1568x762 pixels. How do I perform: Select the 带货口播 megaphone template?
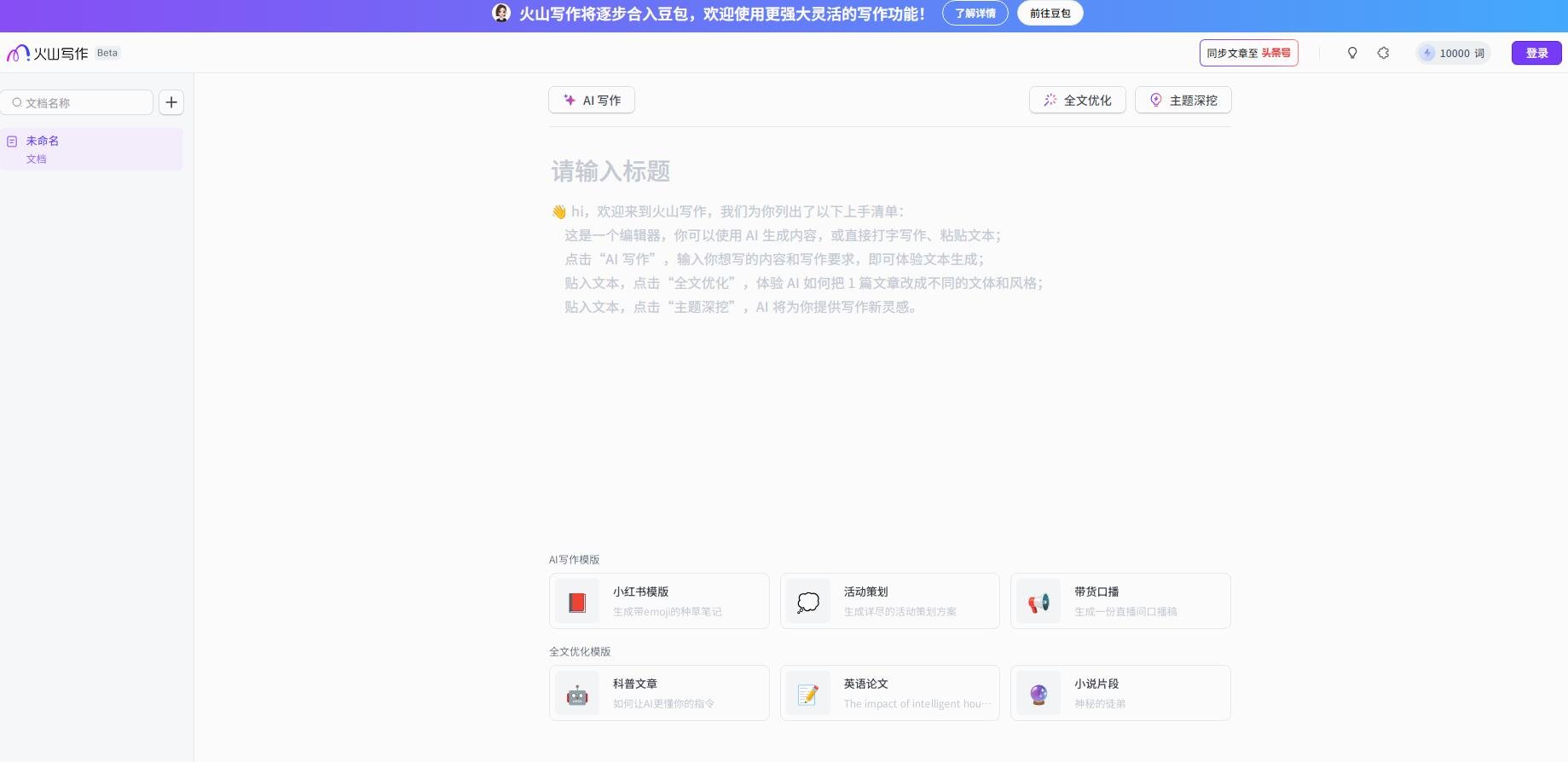1120,601
